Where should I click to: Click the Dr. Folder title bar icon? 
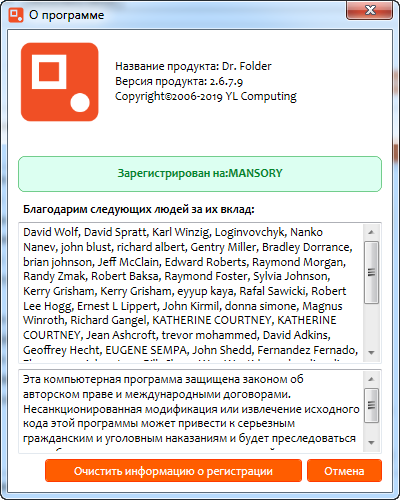(16, 15)
